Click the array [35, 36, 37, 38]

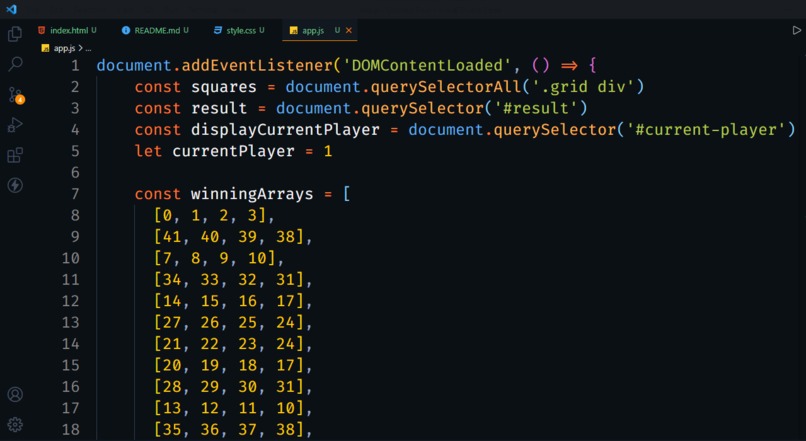(229, 430)
